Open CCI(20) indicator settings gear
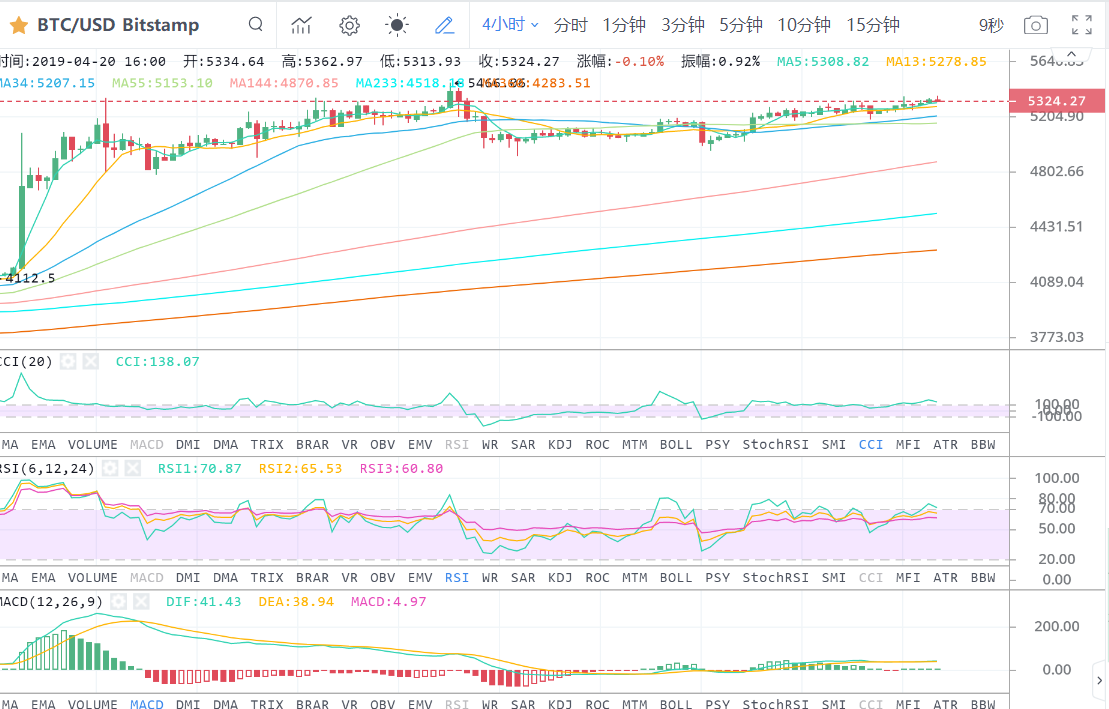Image resolution: width=1109 pixels, height=709 pixels. [x=68, y=361]
